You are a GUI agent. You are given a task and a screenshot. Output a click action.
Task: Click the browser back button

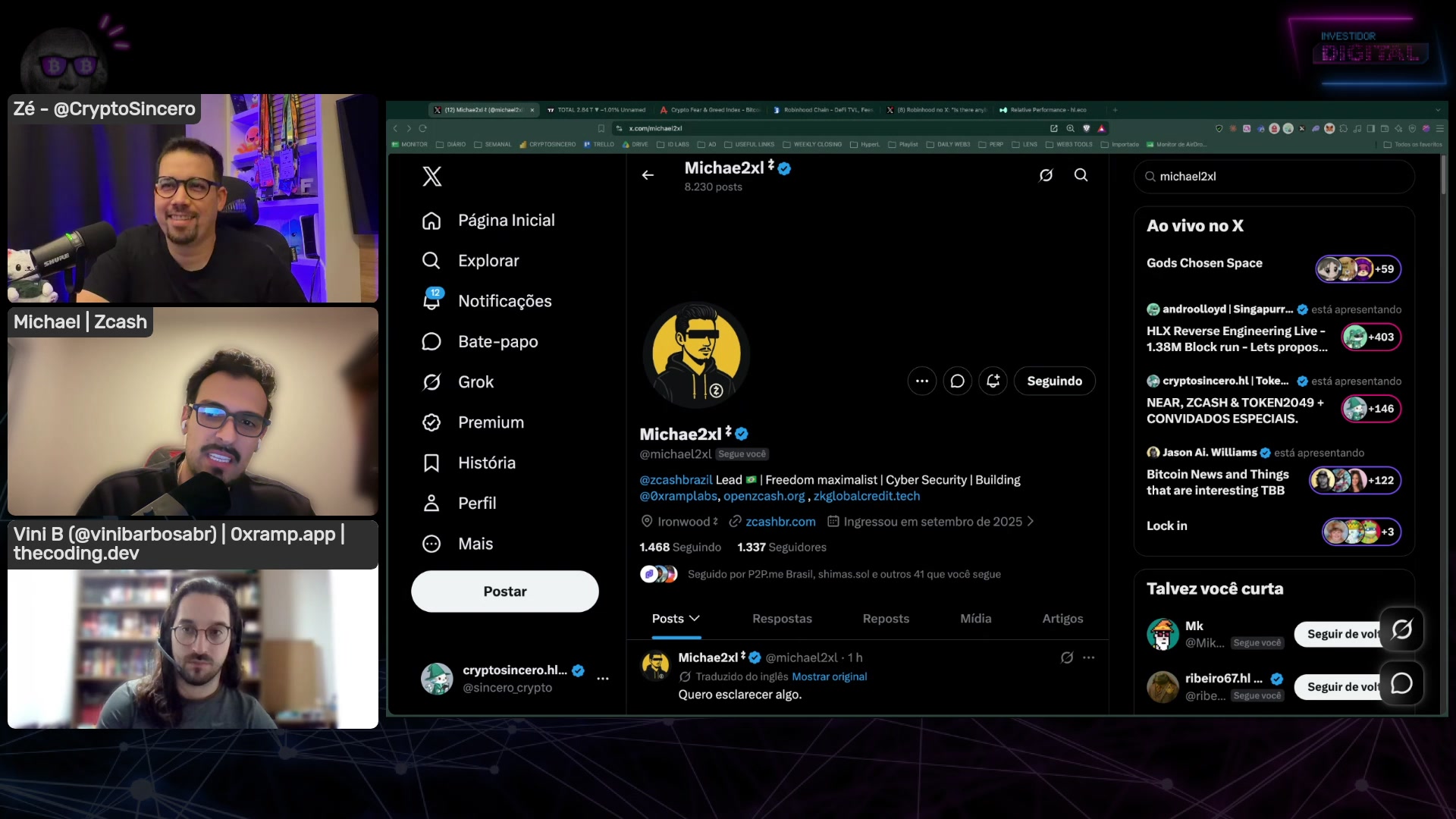(395, 129)
